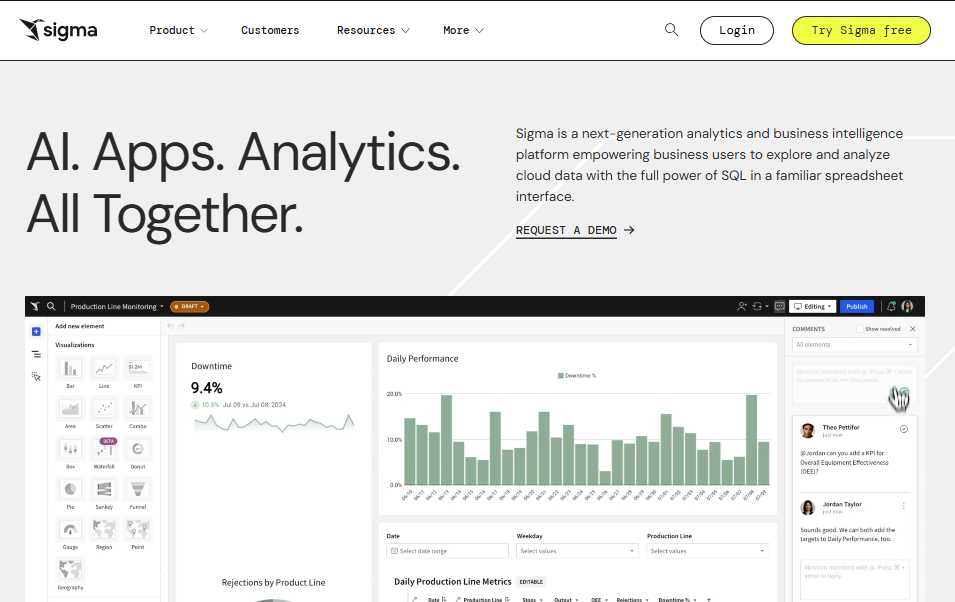Click the blue add new element icon

pos(36,331)
